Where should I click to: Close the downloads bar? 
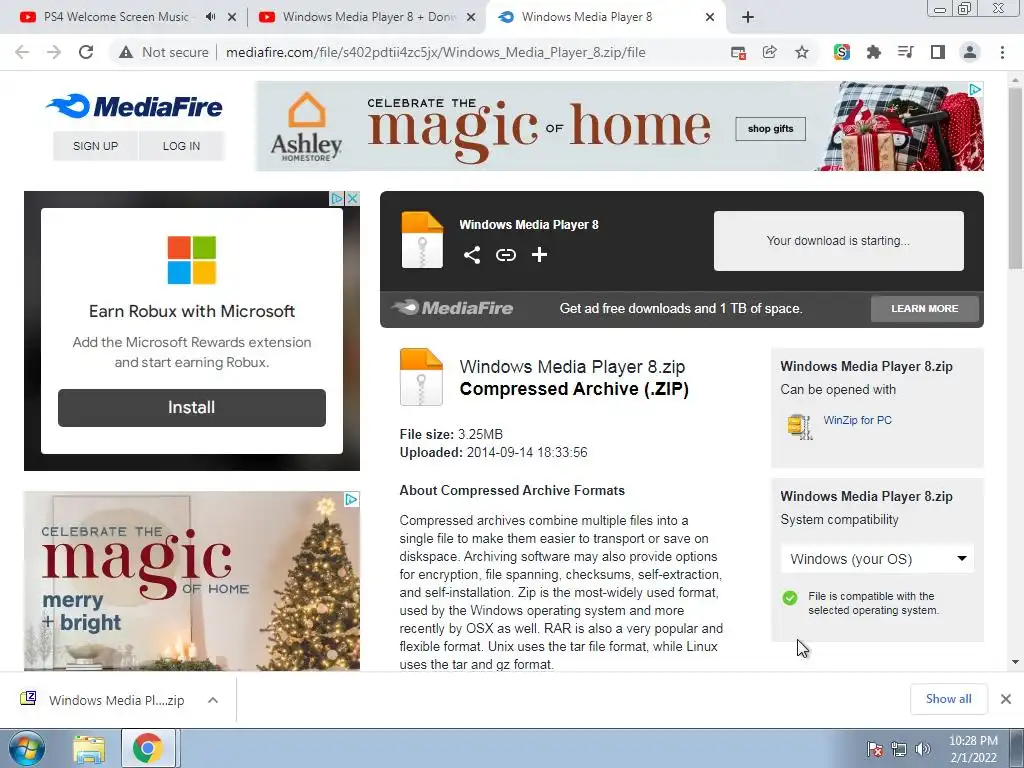1006,699
